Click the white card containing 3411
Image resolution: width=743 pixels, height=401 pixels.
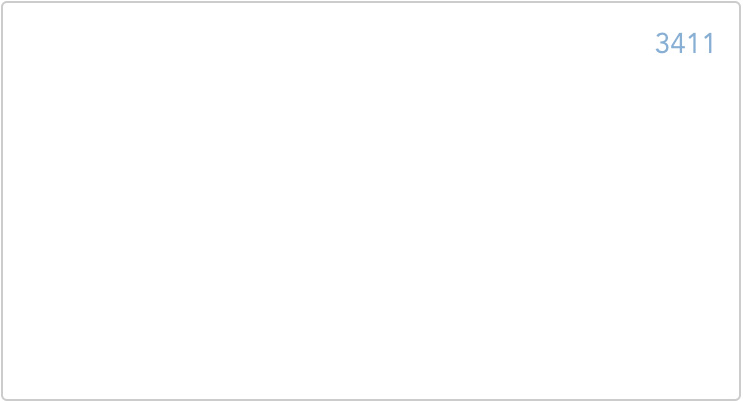pyautogui.click(x=371, y=201)
